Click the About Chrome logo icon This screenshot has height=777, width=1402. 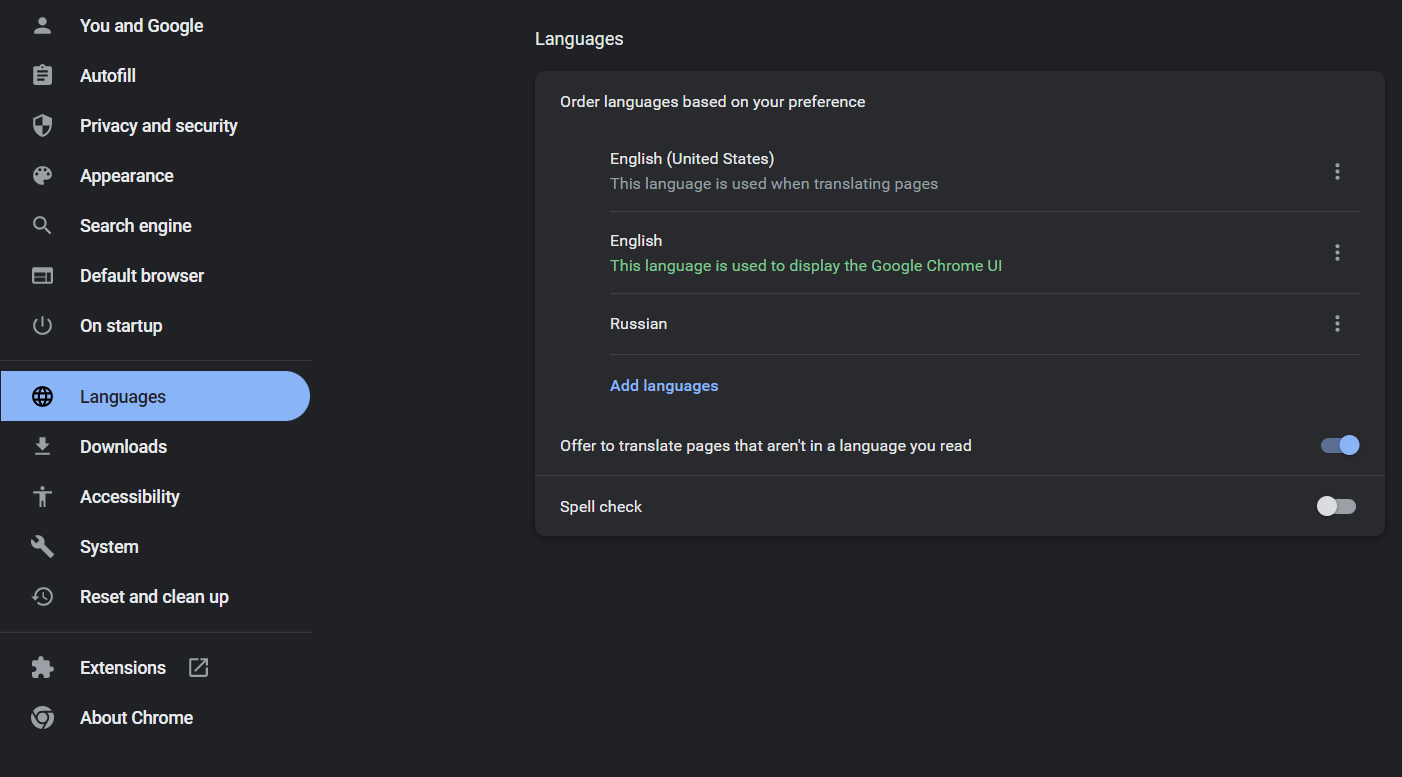click(42, 717)
